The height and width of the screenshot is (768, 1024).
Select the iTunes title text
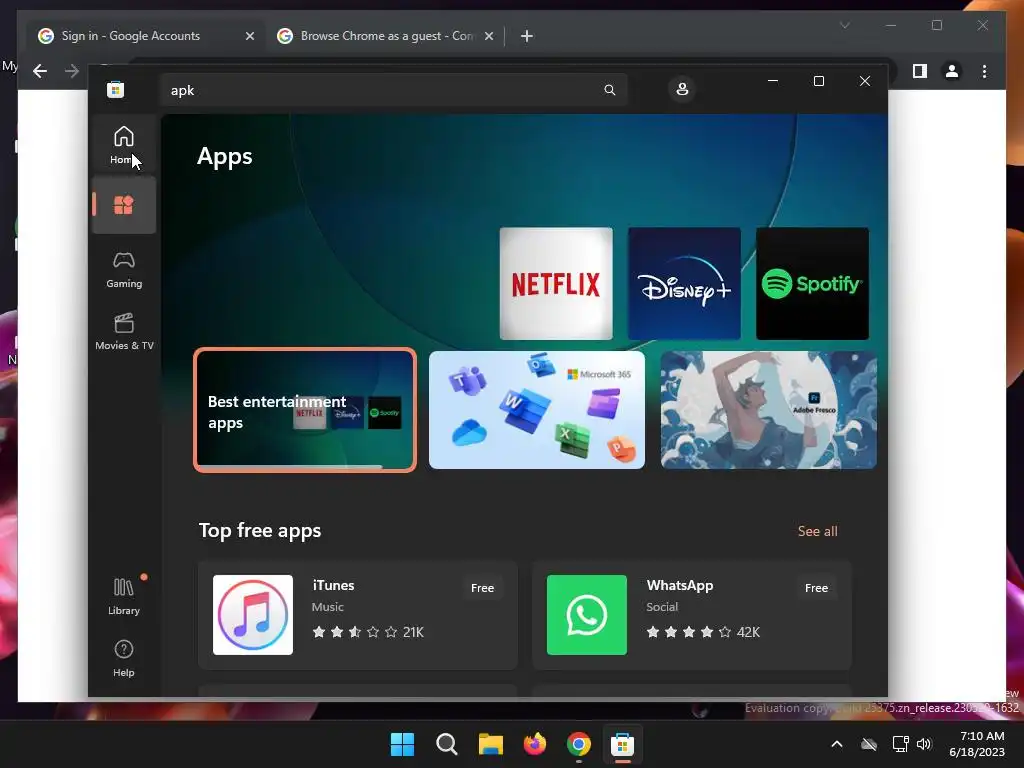pos(333,585)
